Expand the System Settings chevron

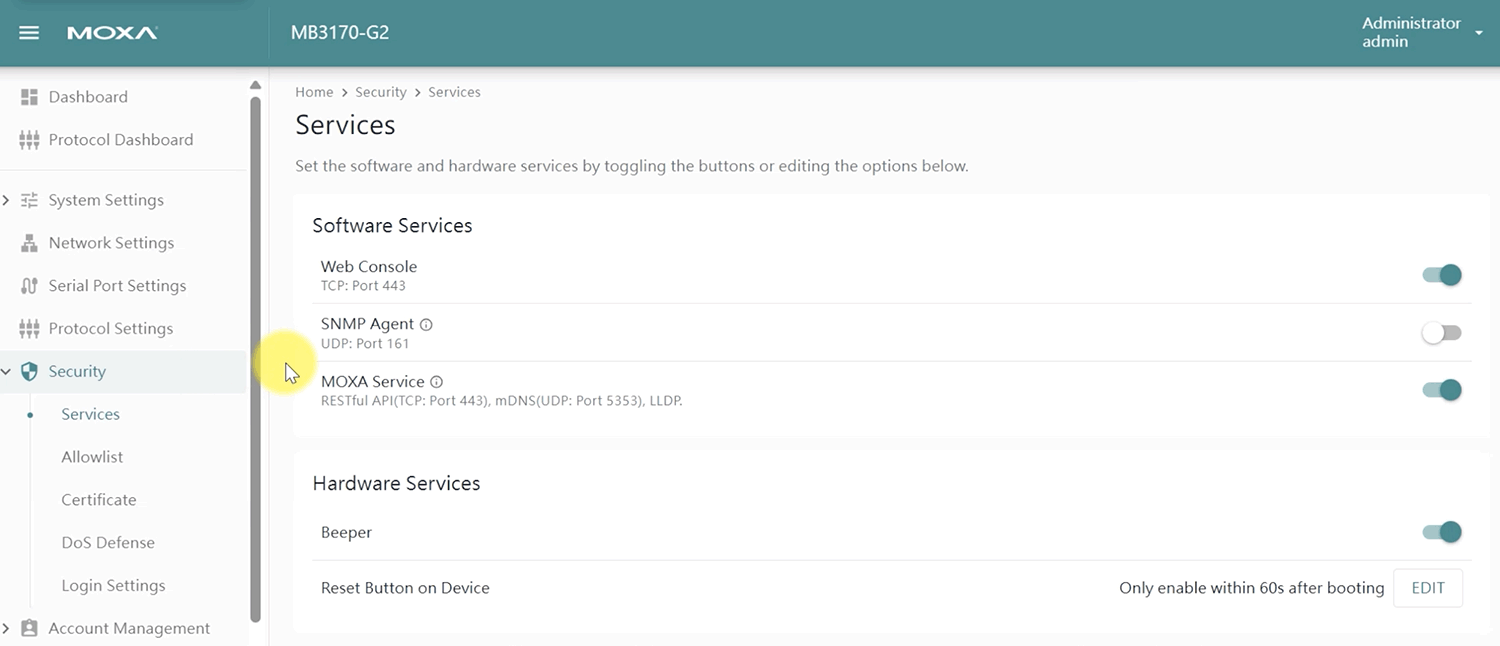pos(6,200)
